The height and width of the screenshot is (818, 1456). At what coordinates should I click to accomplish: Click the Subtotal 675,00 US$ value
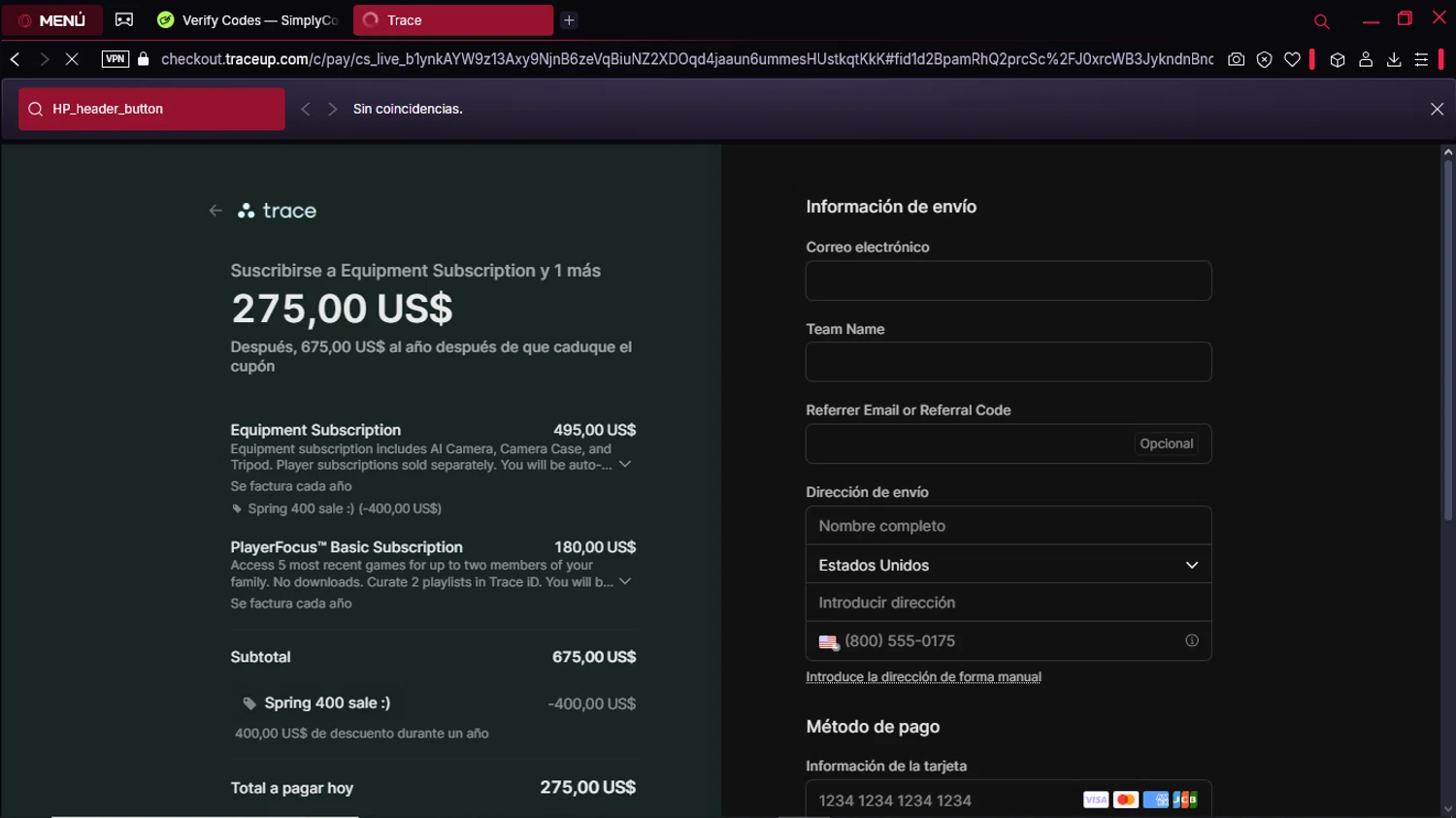point(594,657)
